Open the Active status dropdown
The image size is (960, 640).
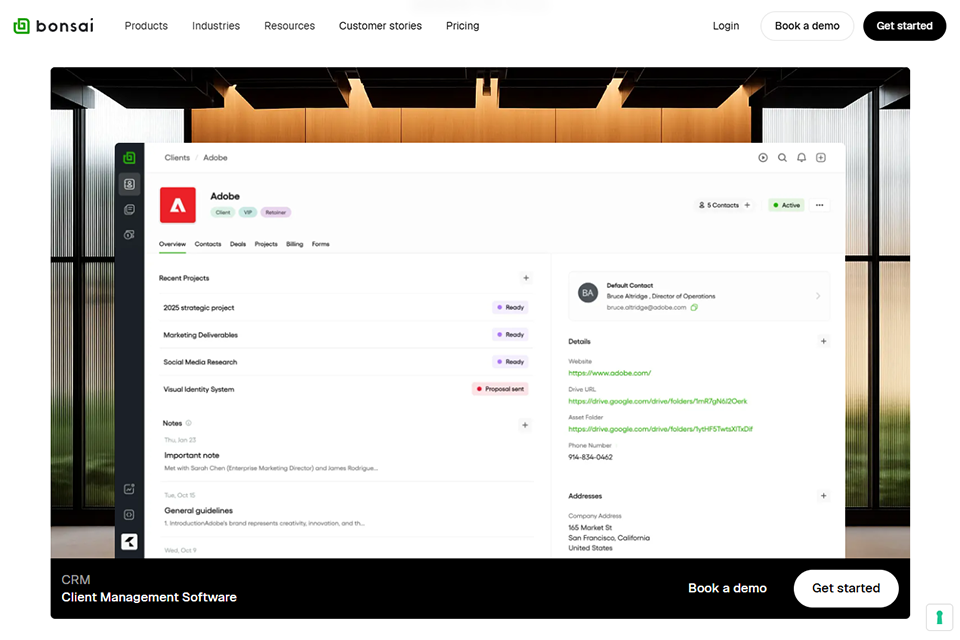pyautogui.click(x=787, y=205)
